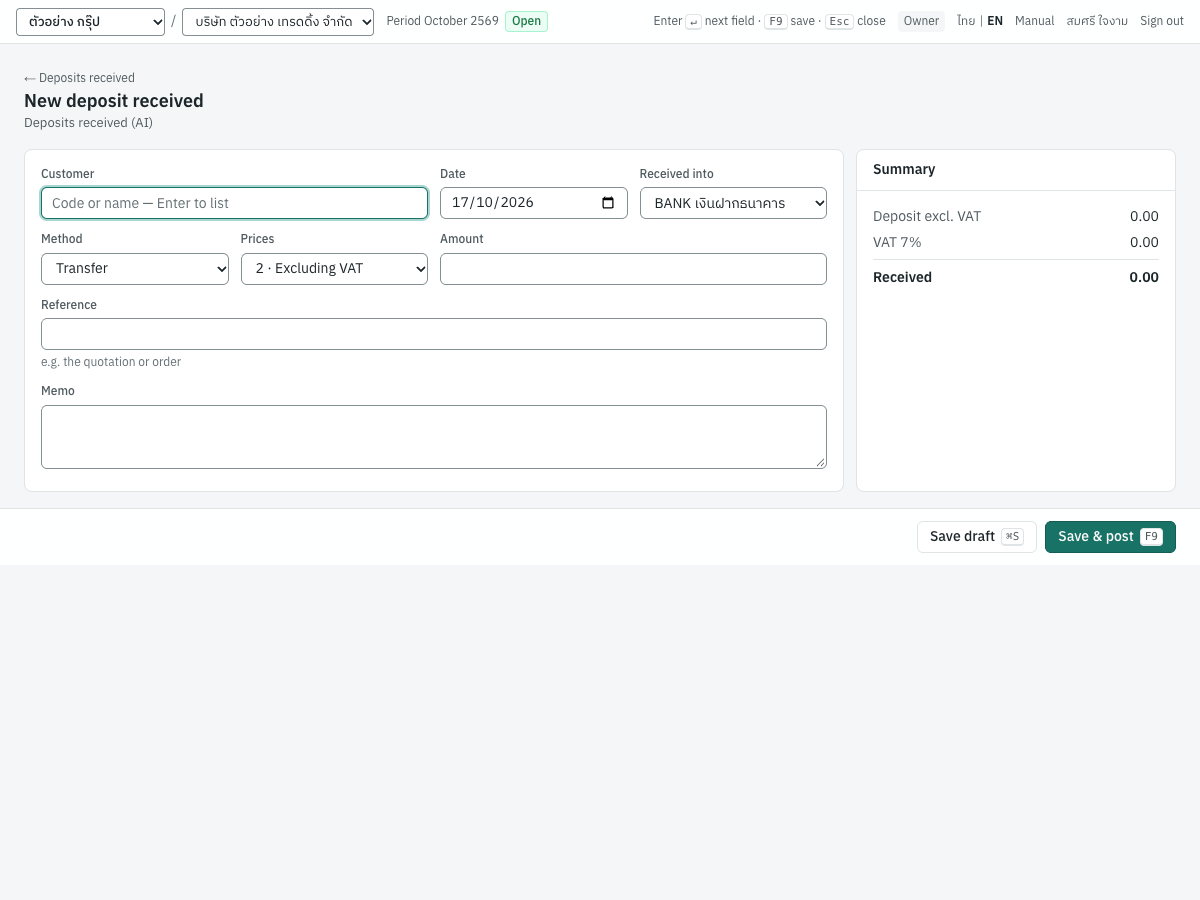Click the Summary panel heading

point(904,170)
